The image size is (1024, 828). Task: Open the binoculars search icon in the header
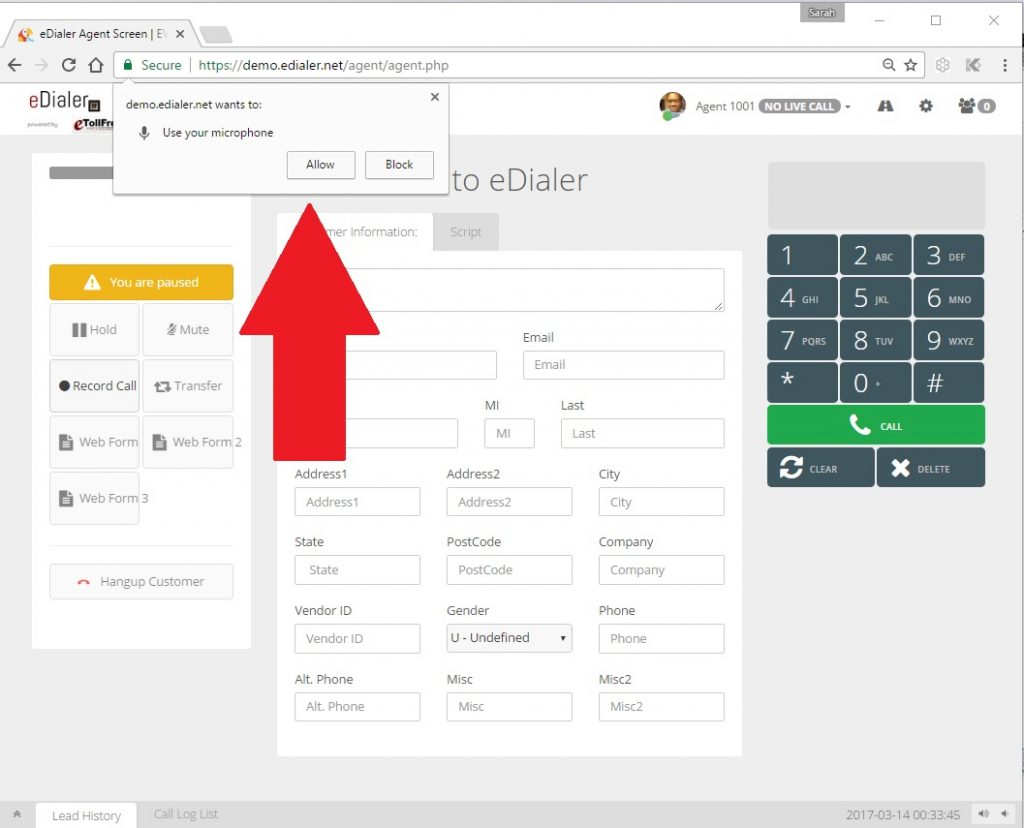885,106
